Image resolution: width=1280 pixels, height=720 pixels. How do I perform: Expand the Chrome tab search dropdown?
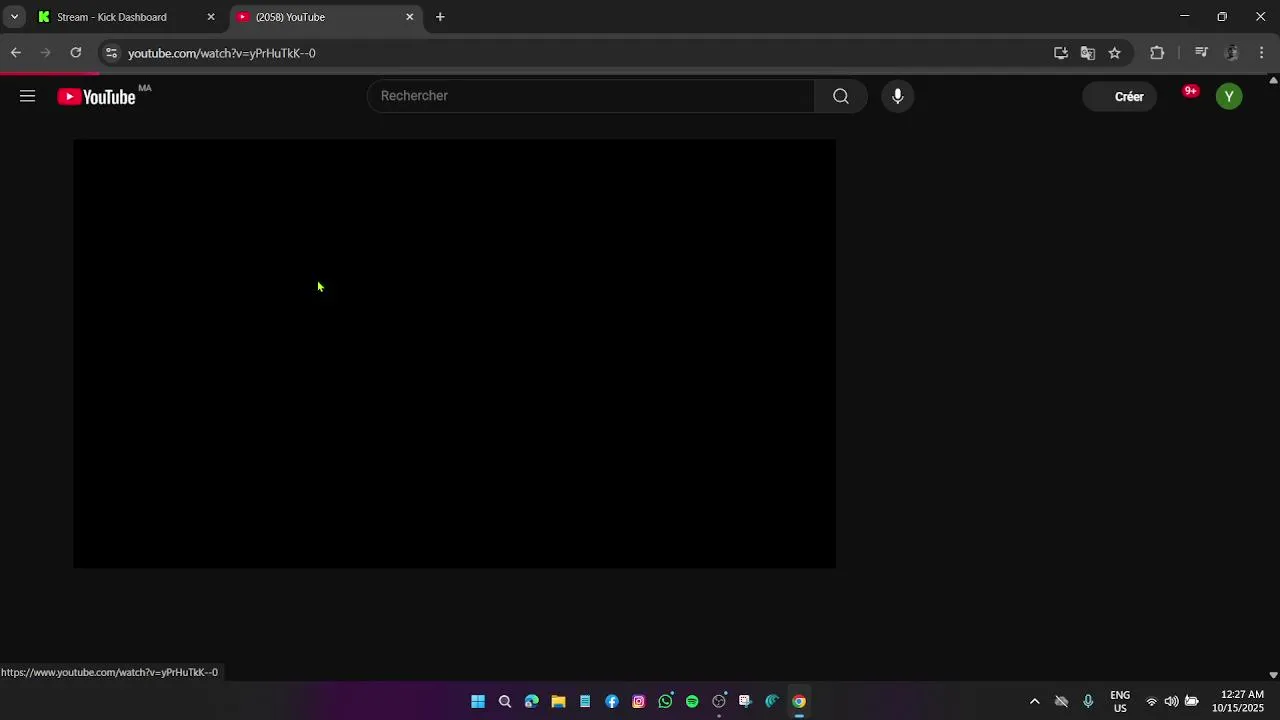click(14, 17)
